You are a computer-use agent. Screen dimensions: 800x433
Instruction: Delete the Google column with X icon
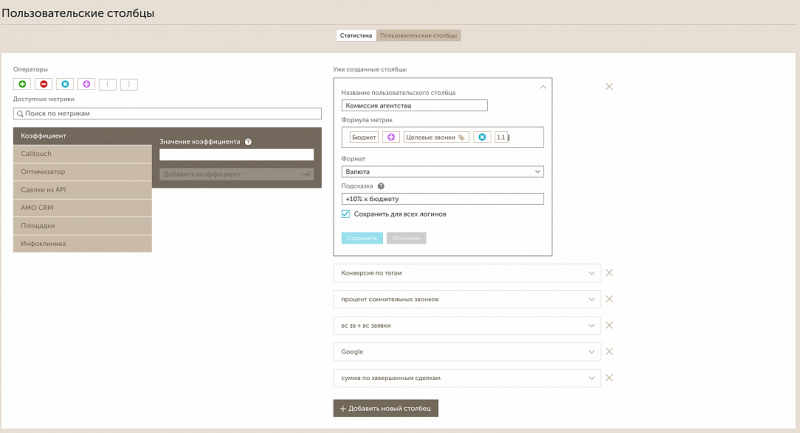coord(609,352)
